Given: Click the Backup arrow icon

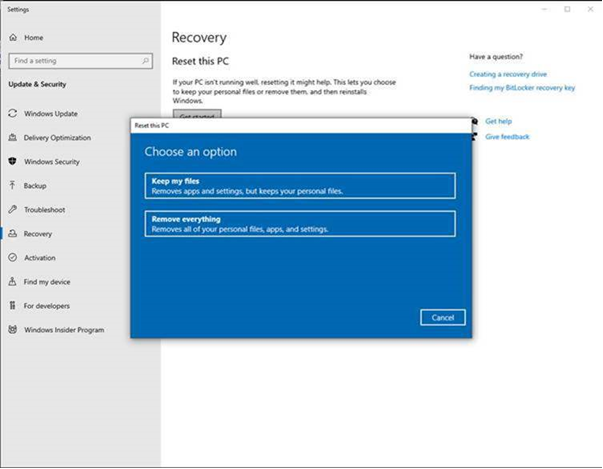Looking at the screenshot, I should [13, 185].
